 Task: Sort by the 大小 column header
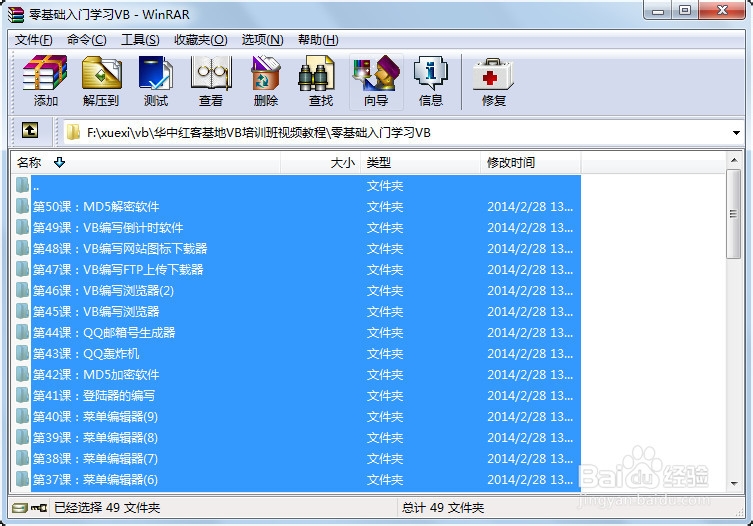coord(320,163)
